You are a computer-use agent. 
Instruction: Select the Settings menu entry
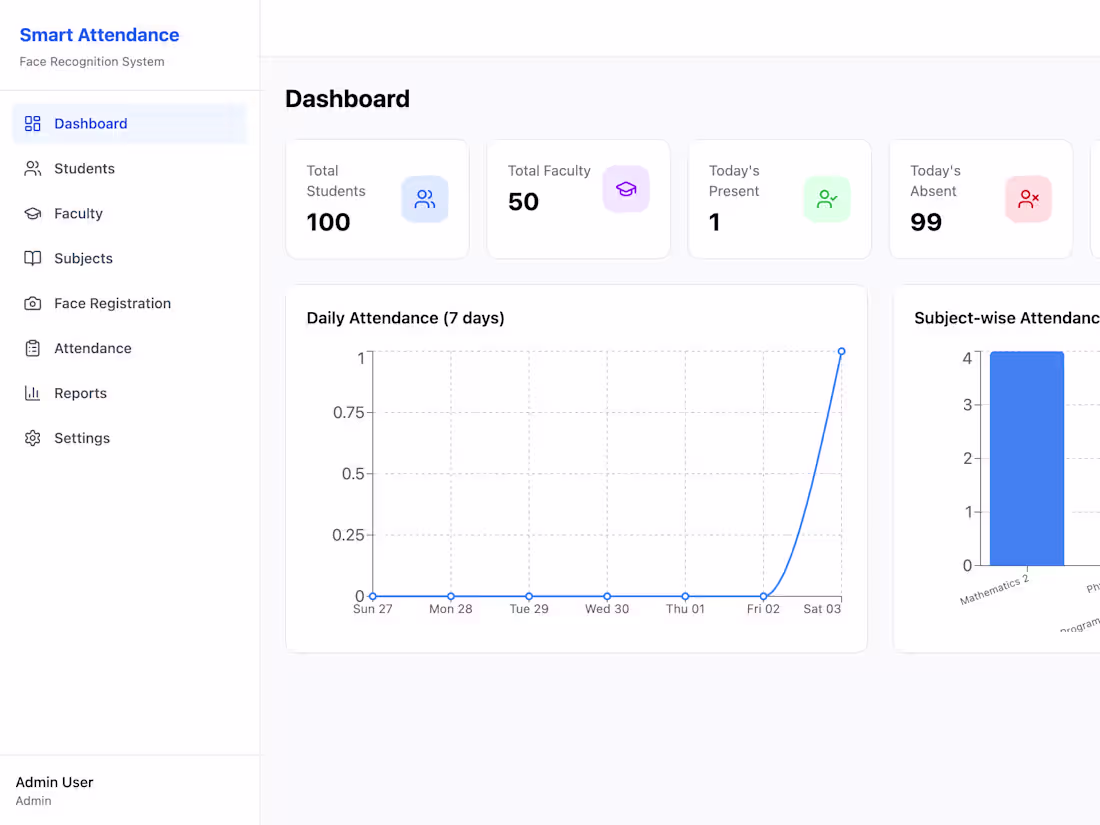130,438
